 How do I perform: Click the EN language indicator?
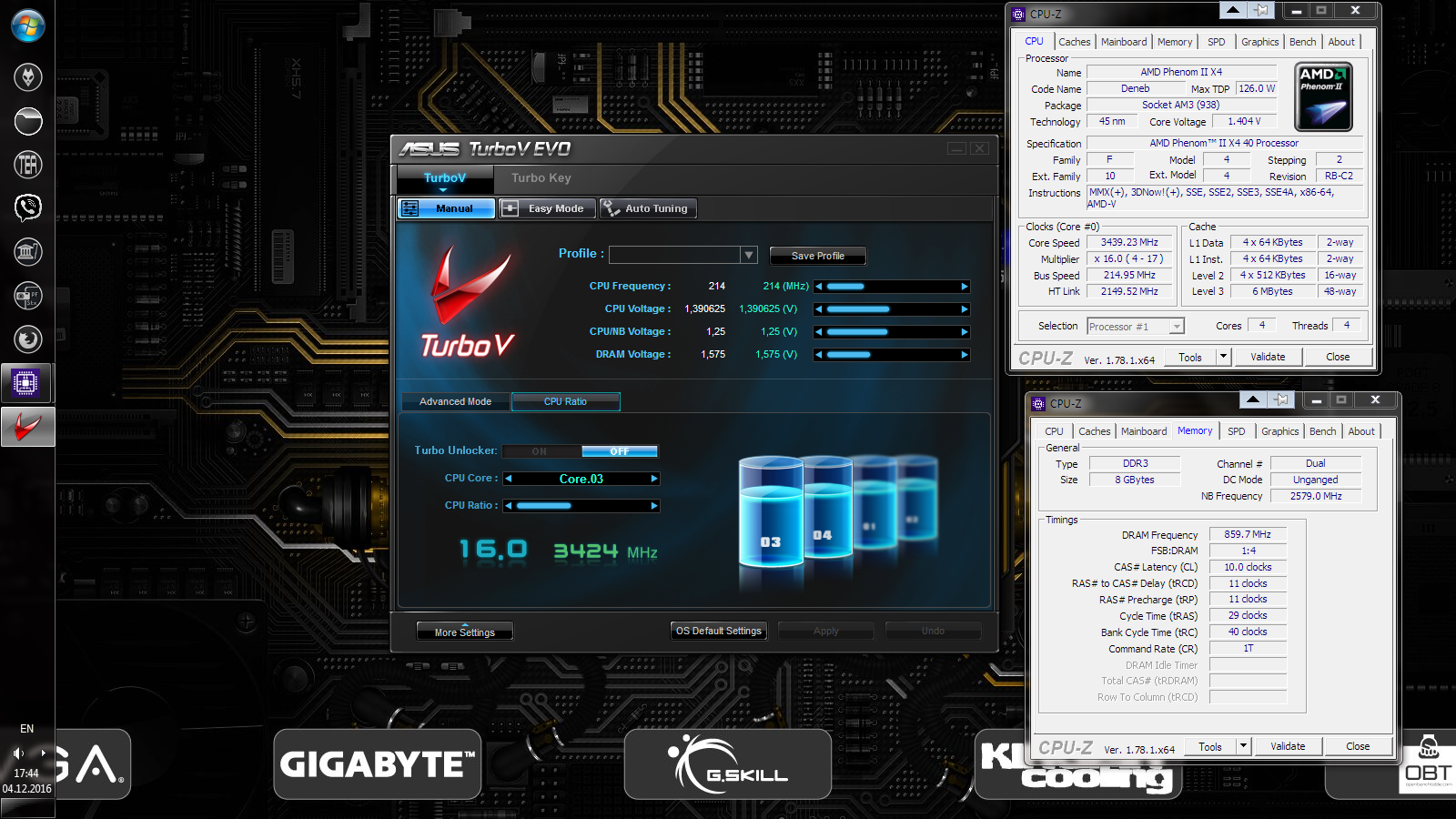27,729
